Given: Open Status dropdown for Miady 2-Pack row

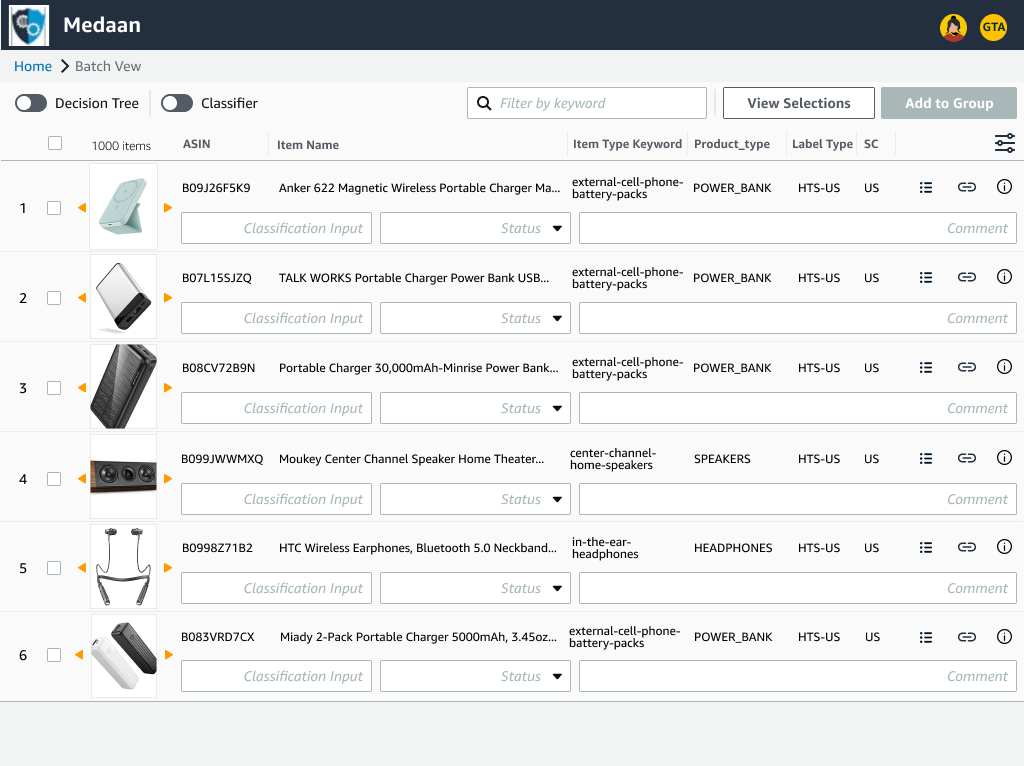Looking at the screenshot, I should click(x=475, y=676).
